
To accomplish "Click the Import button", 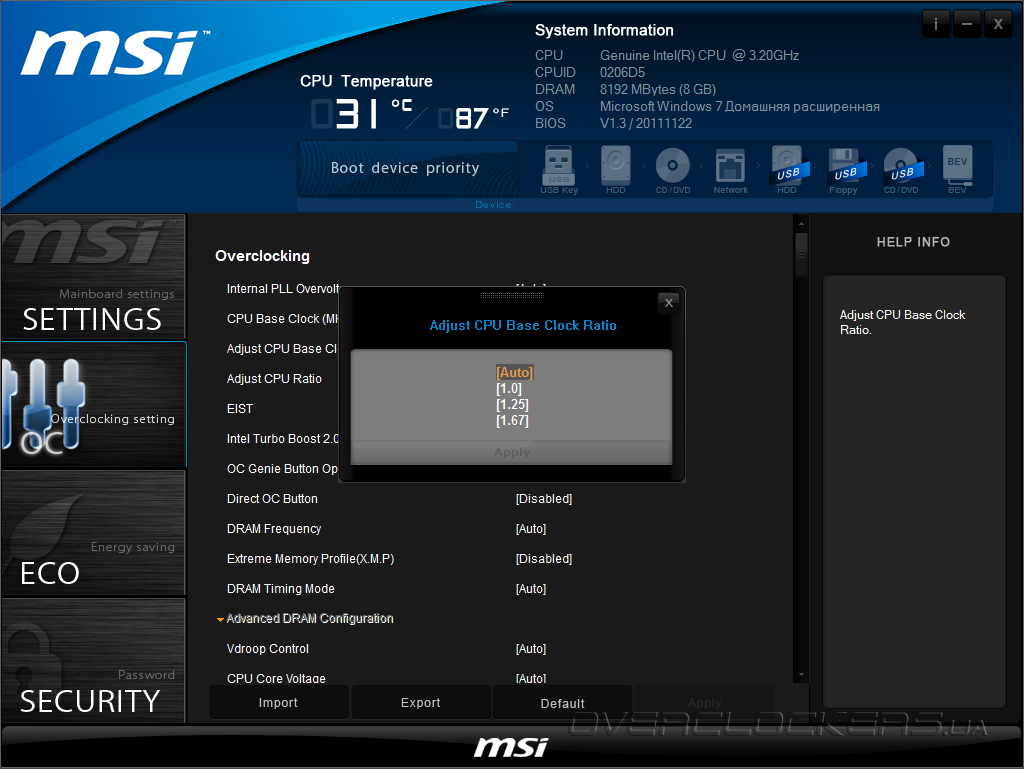I will [x=278, y=702].
